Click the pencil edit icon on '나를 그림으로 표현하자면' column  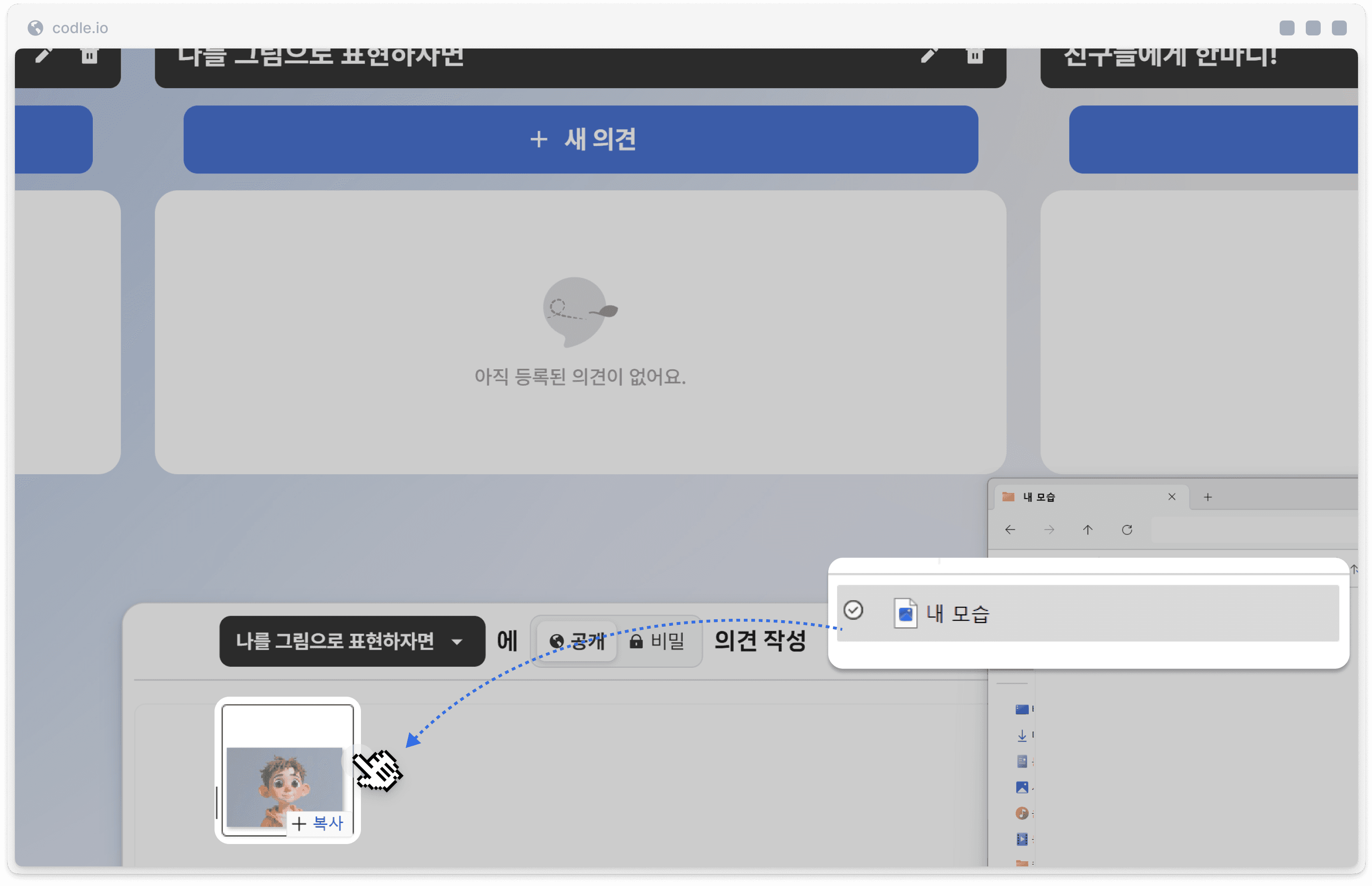929,55
